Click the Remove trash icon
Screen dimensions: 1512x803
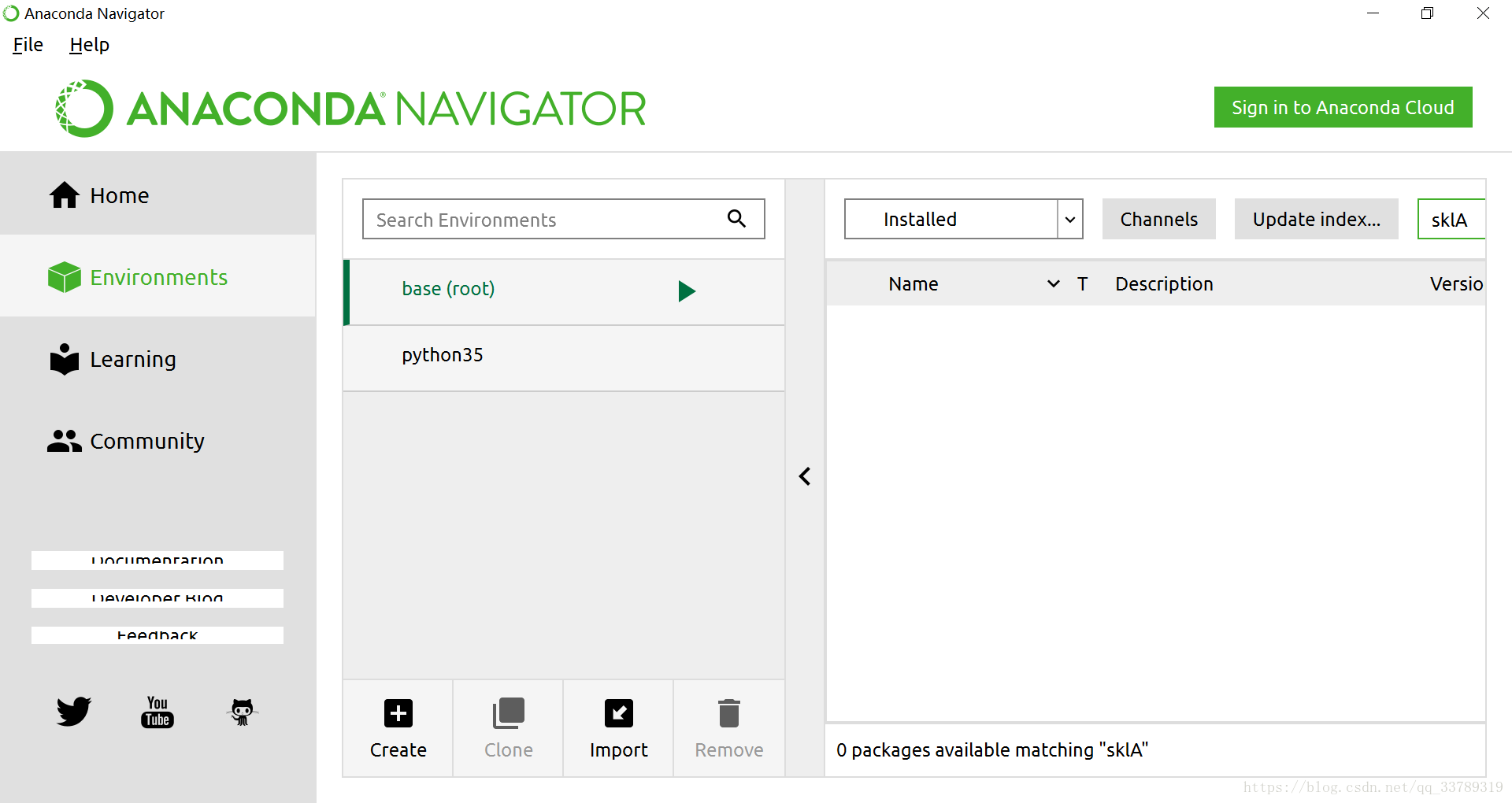tap(729, 713)
